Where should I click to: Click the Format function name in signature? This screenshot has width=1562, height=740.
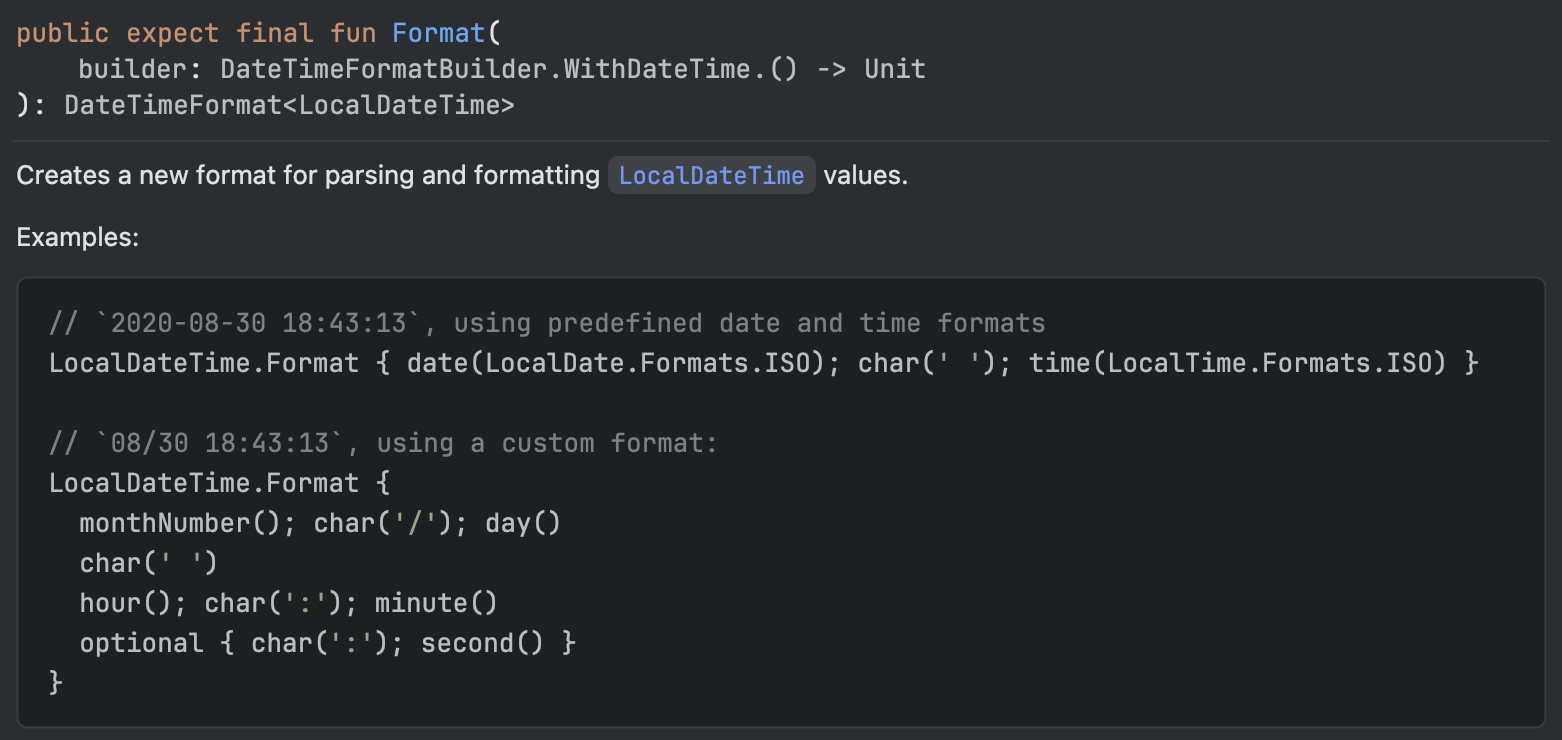click(438, 33)
